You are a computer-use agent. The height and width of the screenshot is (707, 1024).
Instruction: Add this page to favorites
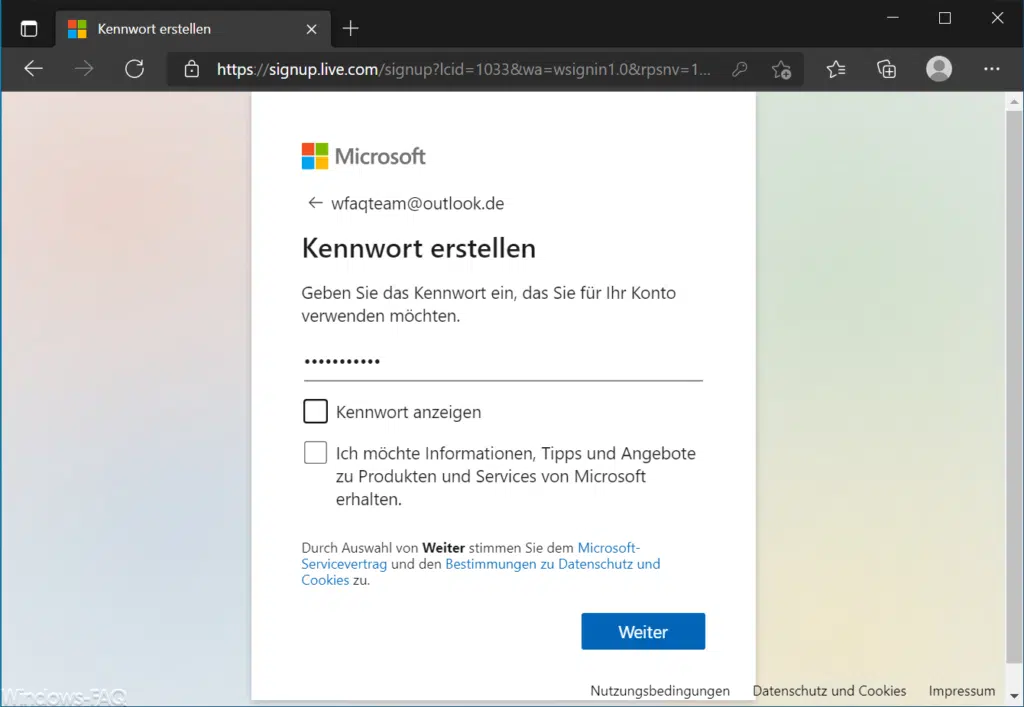point(782,69)
